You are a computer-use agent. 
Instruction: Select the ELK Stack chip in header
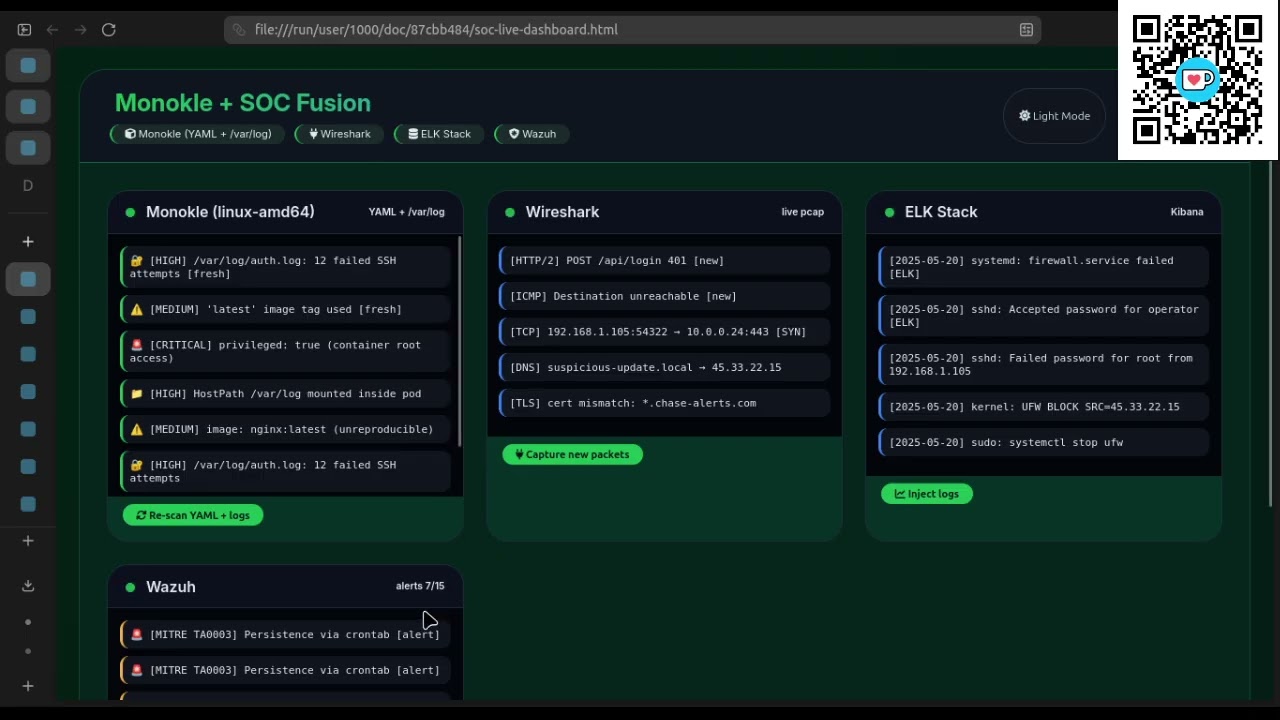point(439,134)
